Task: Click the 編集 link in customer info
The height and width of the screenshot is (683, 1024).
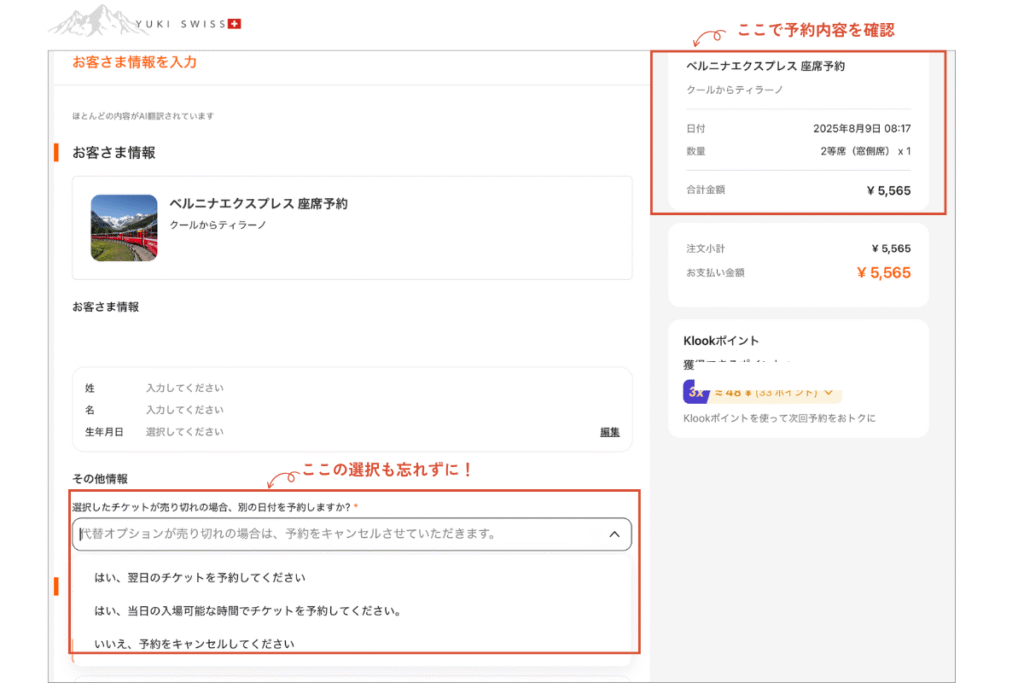Action: pyautogui.click(x=610, y=432)
